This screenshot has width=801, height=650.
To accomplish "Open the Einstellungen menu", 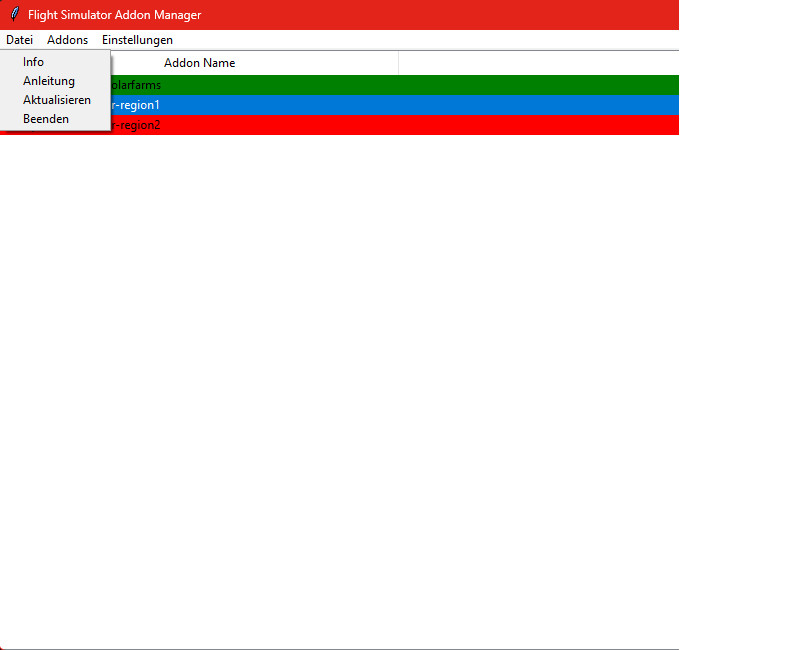I will (x=137, y=40).
